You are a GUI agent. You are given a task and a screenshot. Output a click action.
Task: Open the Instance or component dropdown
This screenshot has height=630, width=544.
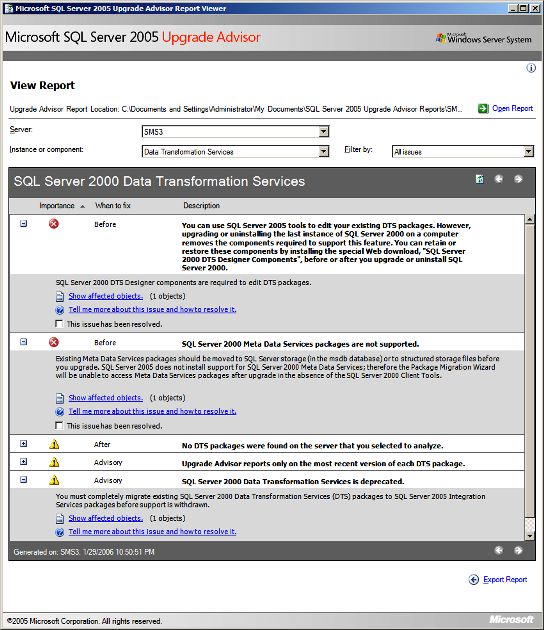click(323, 151)
